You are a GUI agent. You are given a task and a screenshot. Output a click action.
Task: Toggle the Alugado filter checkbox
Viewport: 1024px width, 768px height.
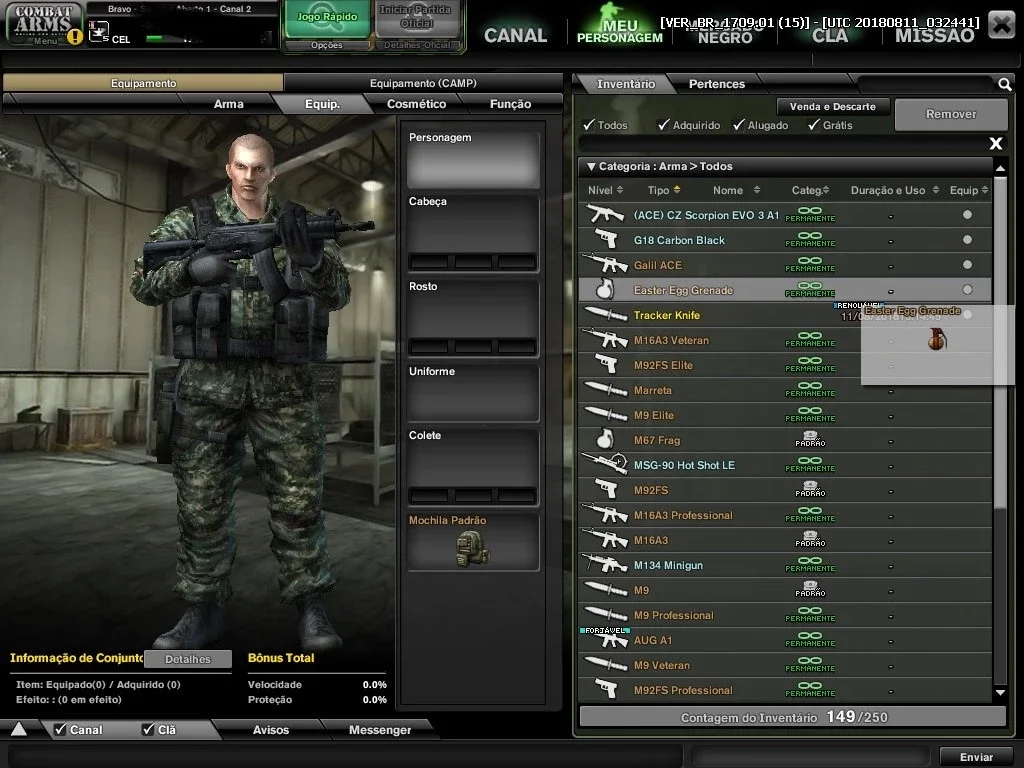739,125
